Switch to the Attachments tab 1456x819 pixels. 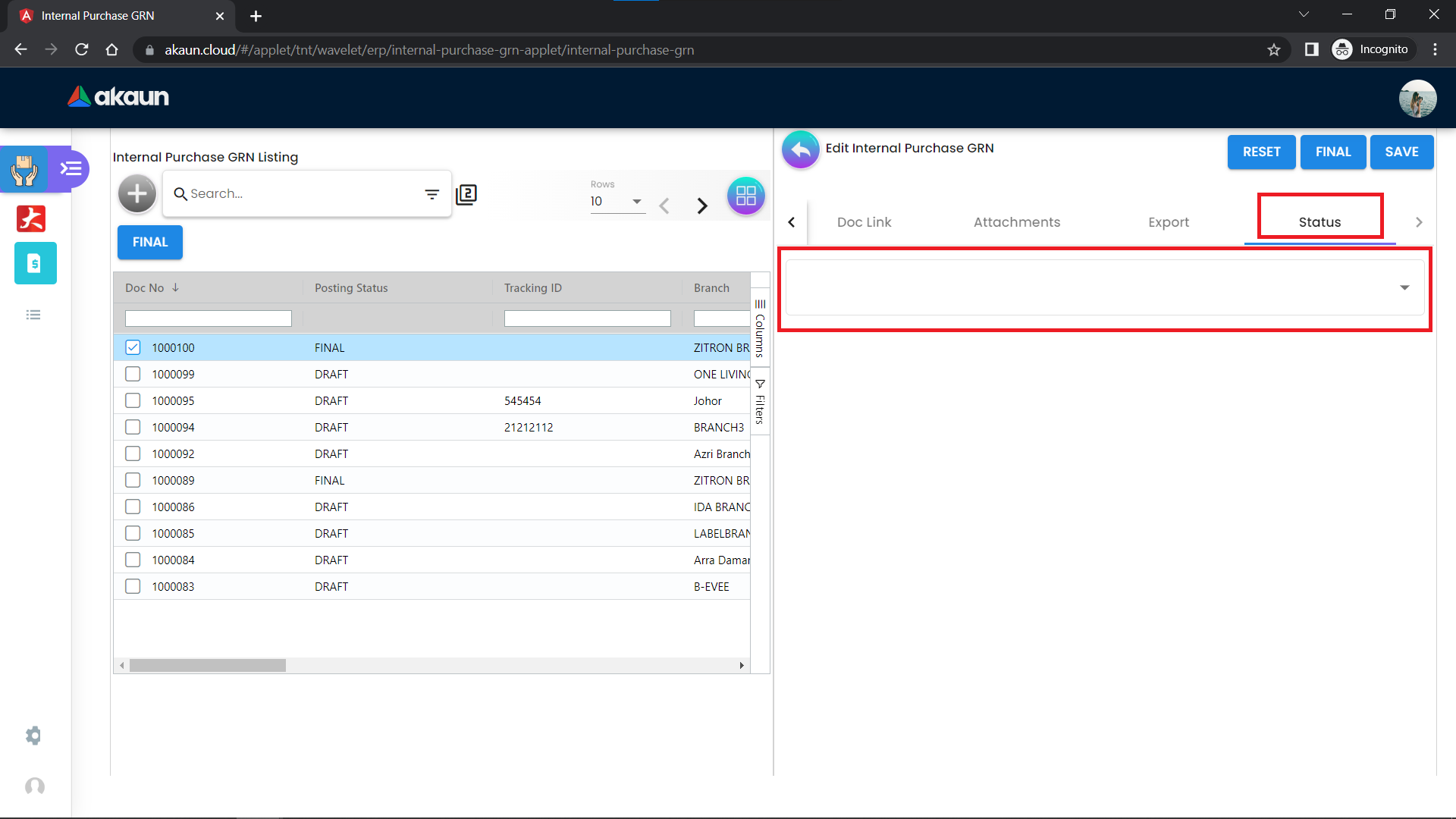point(1017,222)
